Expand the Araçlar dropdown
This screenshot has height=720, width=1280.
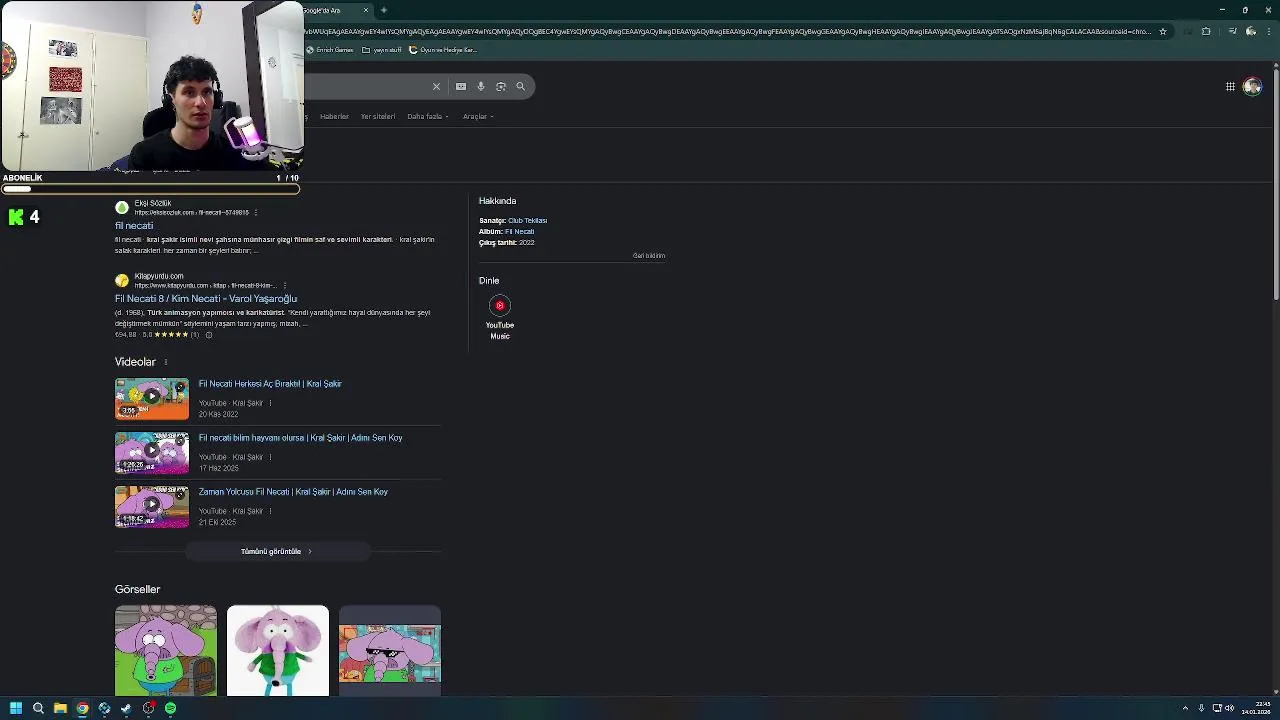(x=478, y=117)
